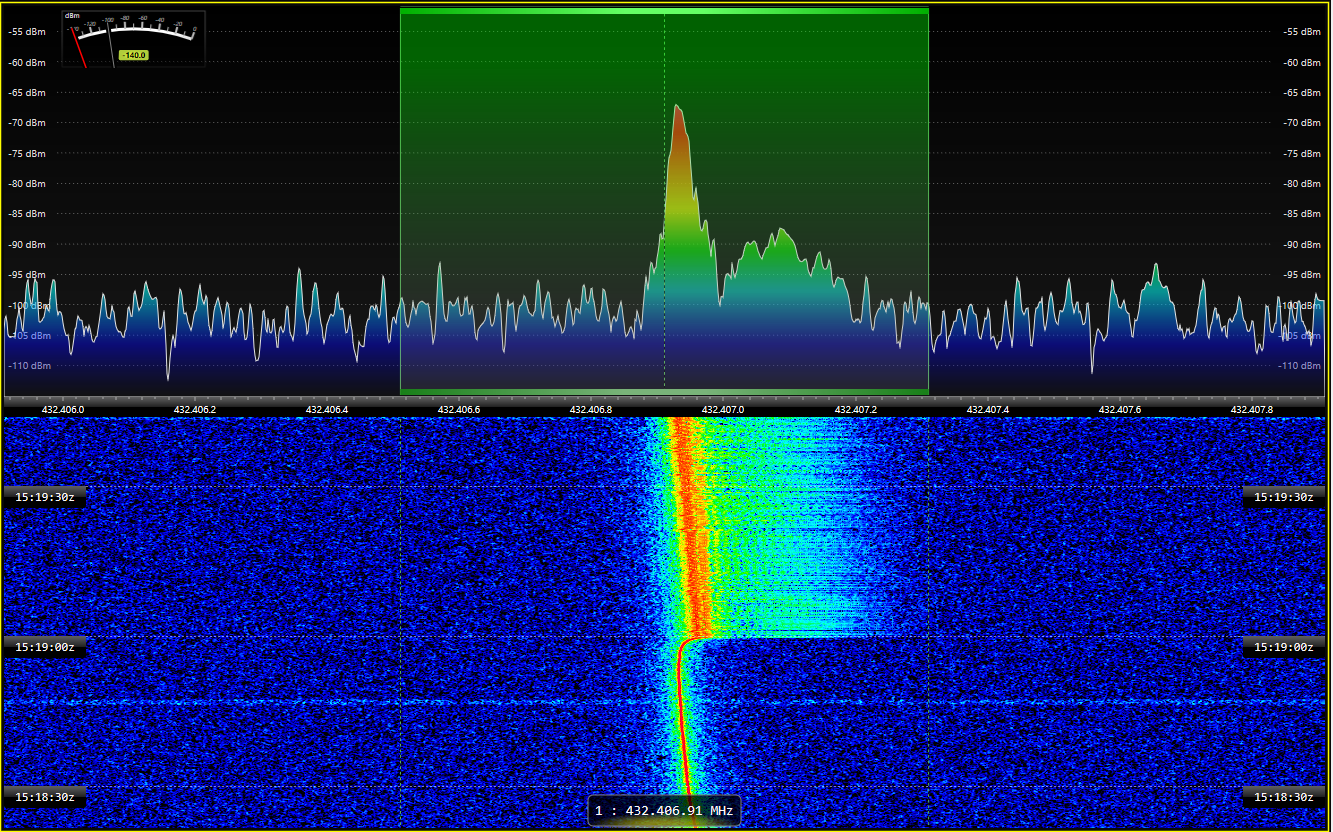Viewport: 1333px width, 832px height.
Task: Click the left -80 dBm scale label
Action: pos(26,184)
